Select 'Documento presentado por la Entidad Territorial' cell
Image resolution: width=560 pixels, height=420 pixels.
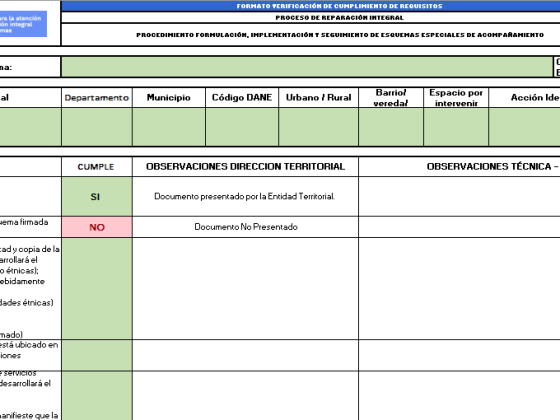[x=245, y=196]
